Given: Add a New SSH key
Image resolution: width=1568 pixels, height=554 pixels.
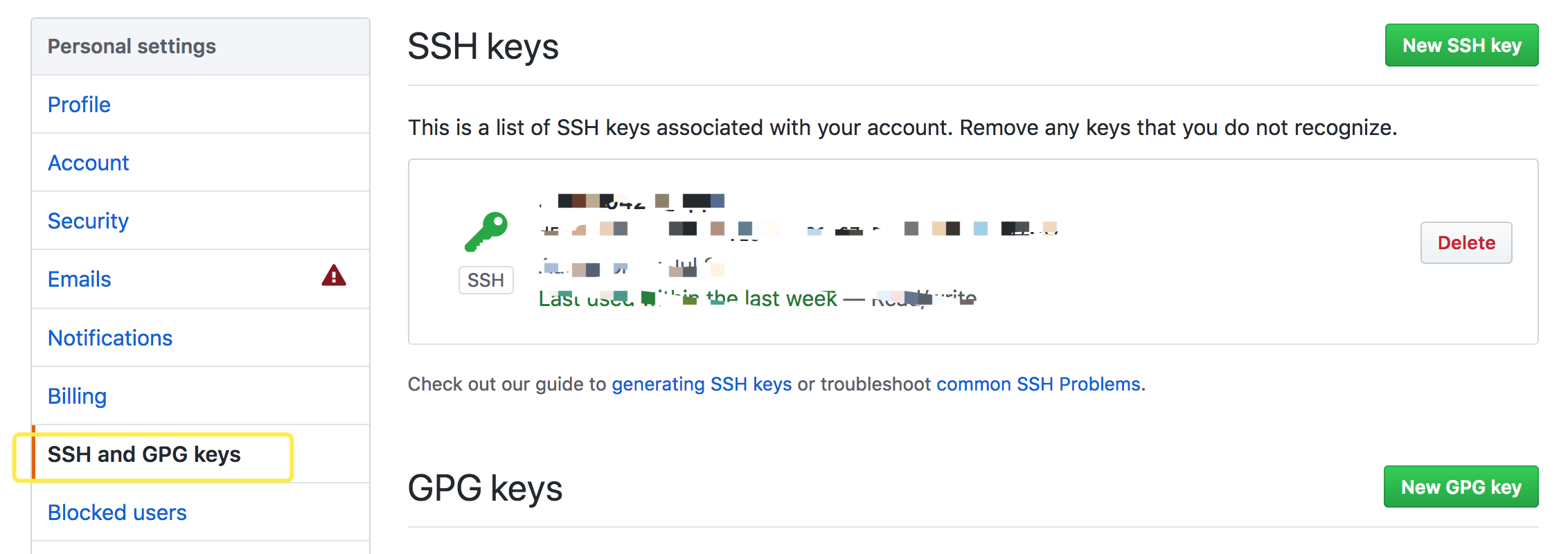Looking at the screenshot, I should (x=1461, y=44).
